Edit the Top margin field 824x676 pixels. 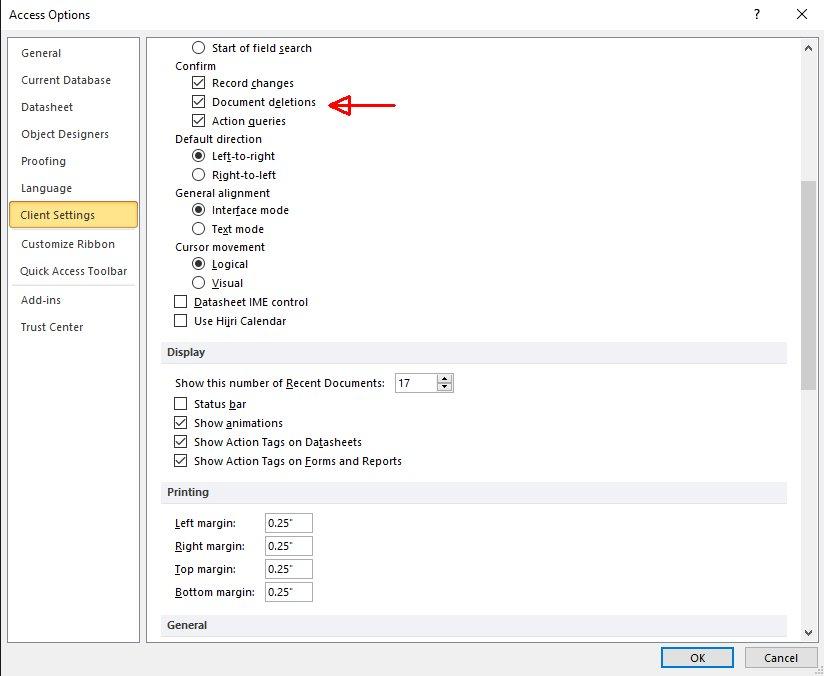pos(289,569)
